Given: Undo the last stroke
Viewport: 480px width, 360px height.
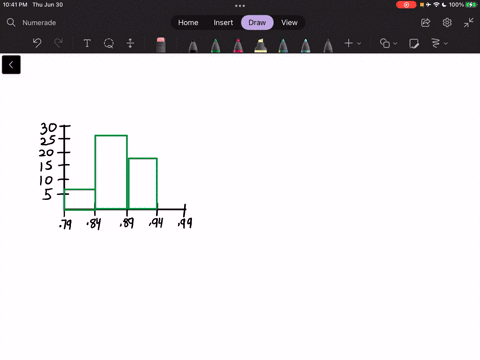Looking at the screenshot, I should pyautogui.click(x=37, y=43).
